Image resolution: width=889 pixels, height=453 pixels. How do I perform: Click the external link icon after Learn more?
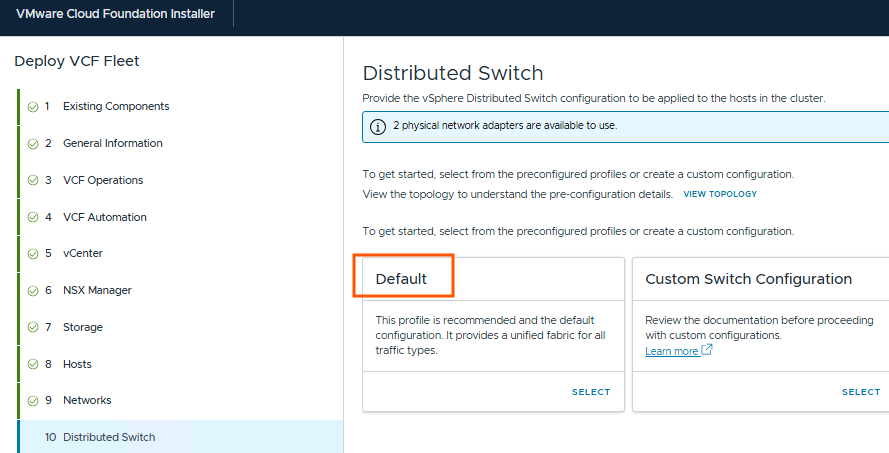coord(707,351)
